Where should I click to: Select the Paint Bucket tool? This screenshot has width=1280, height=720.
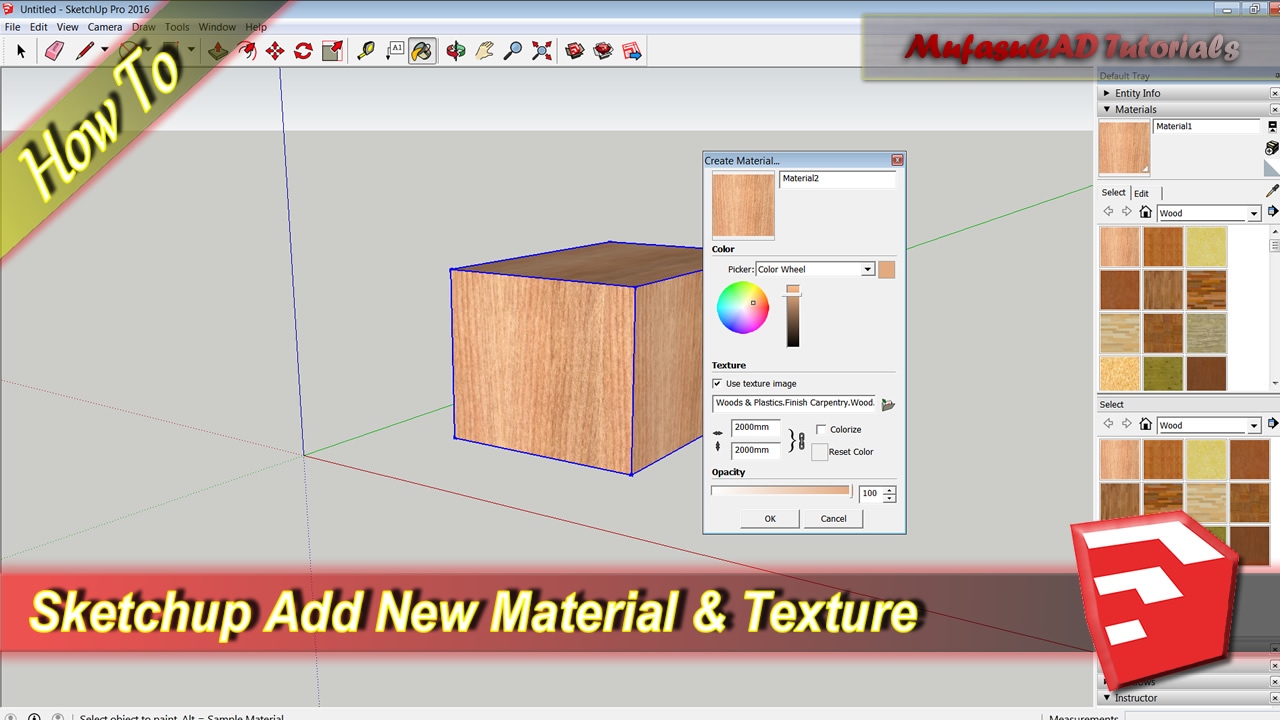(422, 51)
